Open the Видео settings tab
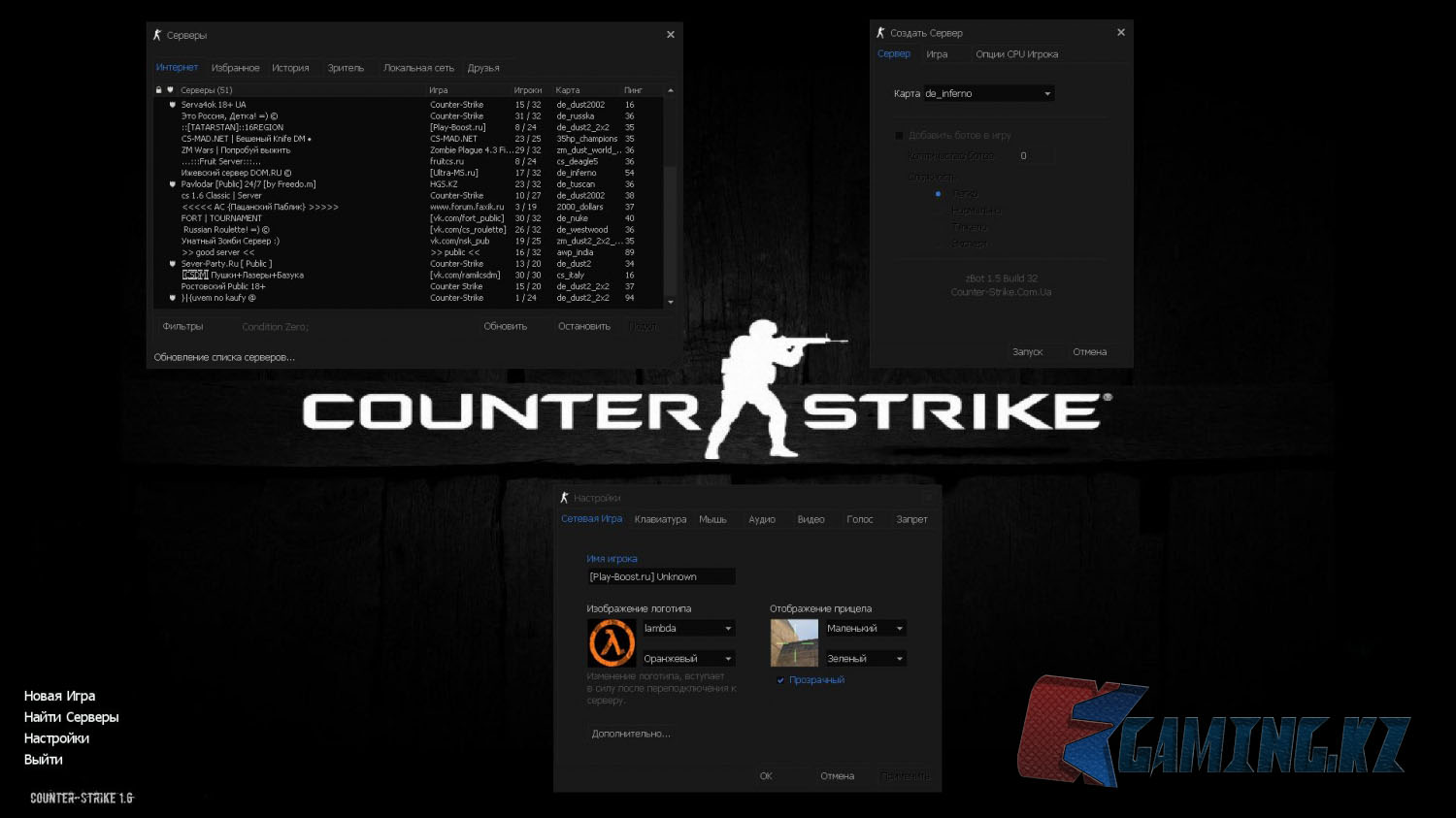 [x=811, y=520]
